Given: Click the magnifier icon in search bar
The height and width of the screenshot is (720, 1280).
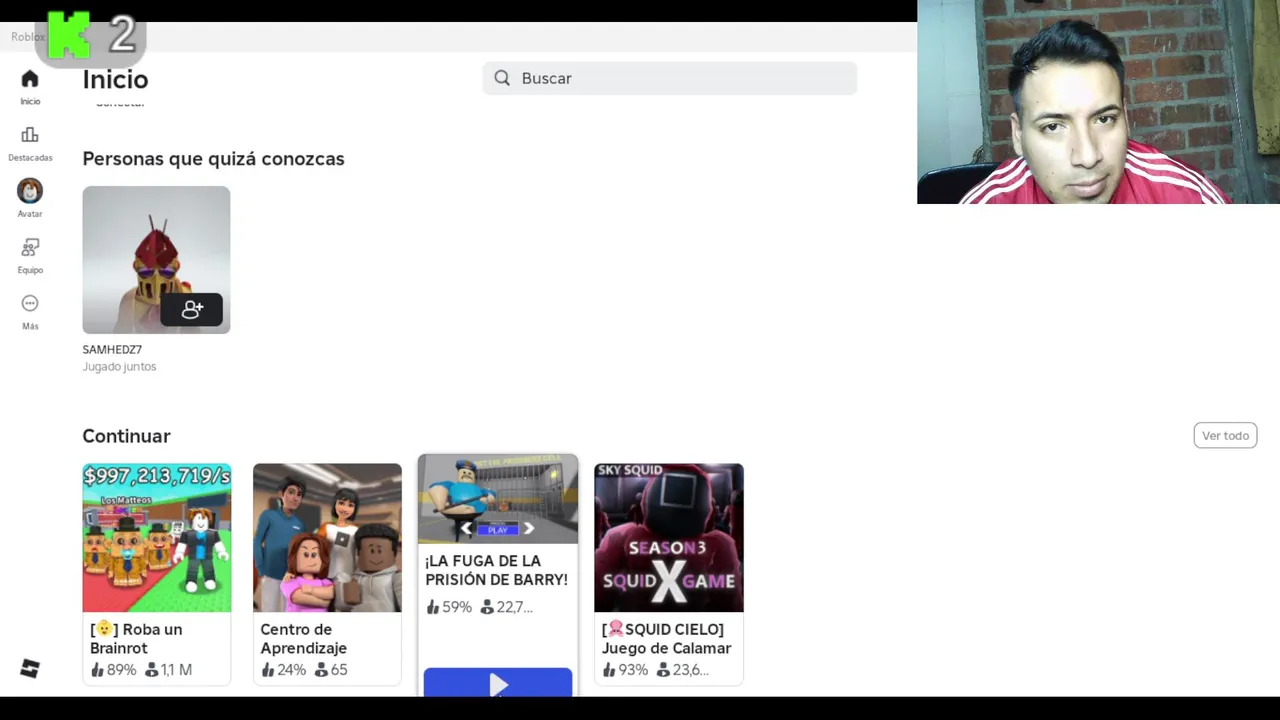Looking at the screenshot, I should [502, 78].
